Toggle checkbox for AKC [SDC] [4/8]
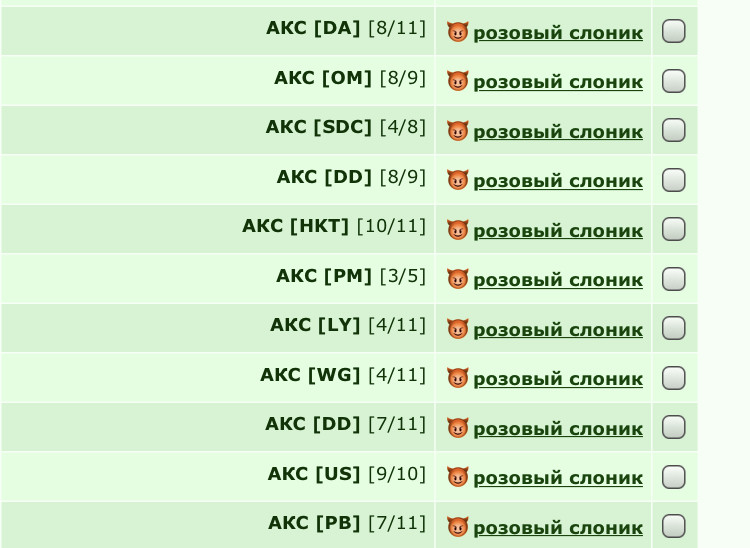This screenshot has width=750, height=548. coord(673,130)
